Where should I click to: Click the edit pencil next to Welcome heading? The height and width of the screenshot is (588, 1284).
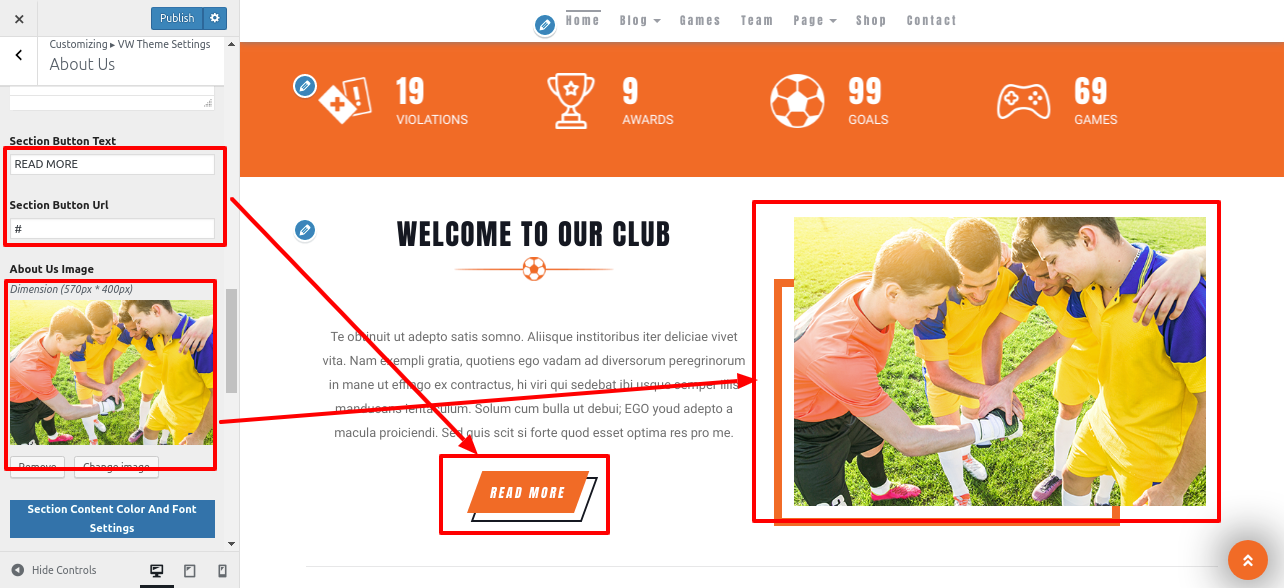(x=305, y=231)
